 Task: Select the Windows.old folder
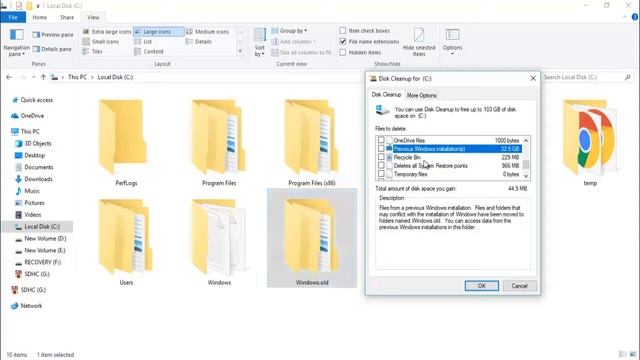point(312,238)
